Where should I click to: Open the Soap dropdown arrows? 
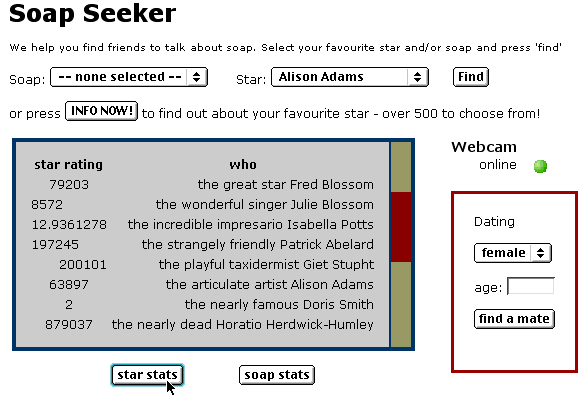pos(196,77)
